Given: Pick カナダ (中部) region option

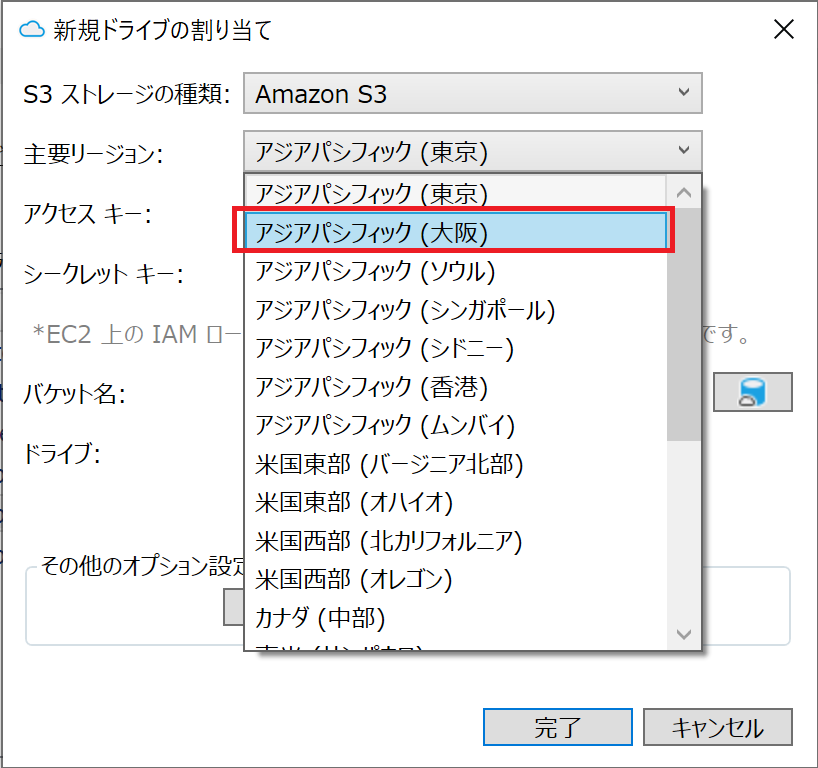Looking at the screenshot, I should pos(320,618).
